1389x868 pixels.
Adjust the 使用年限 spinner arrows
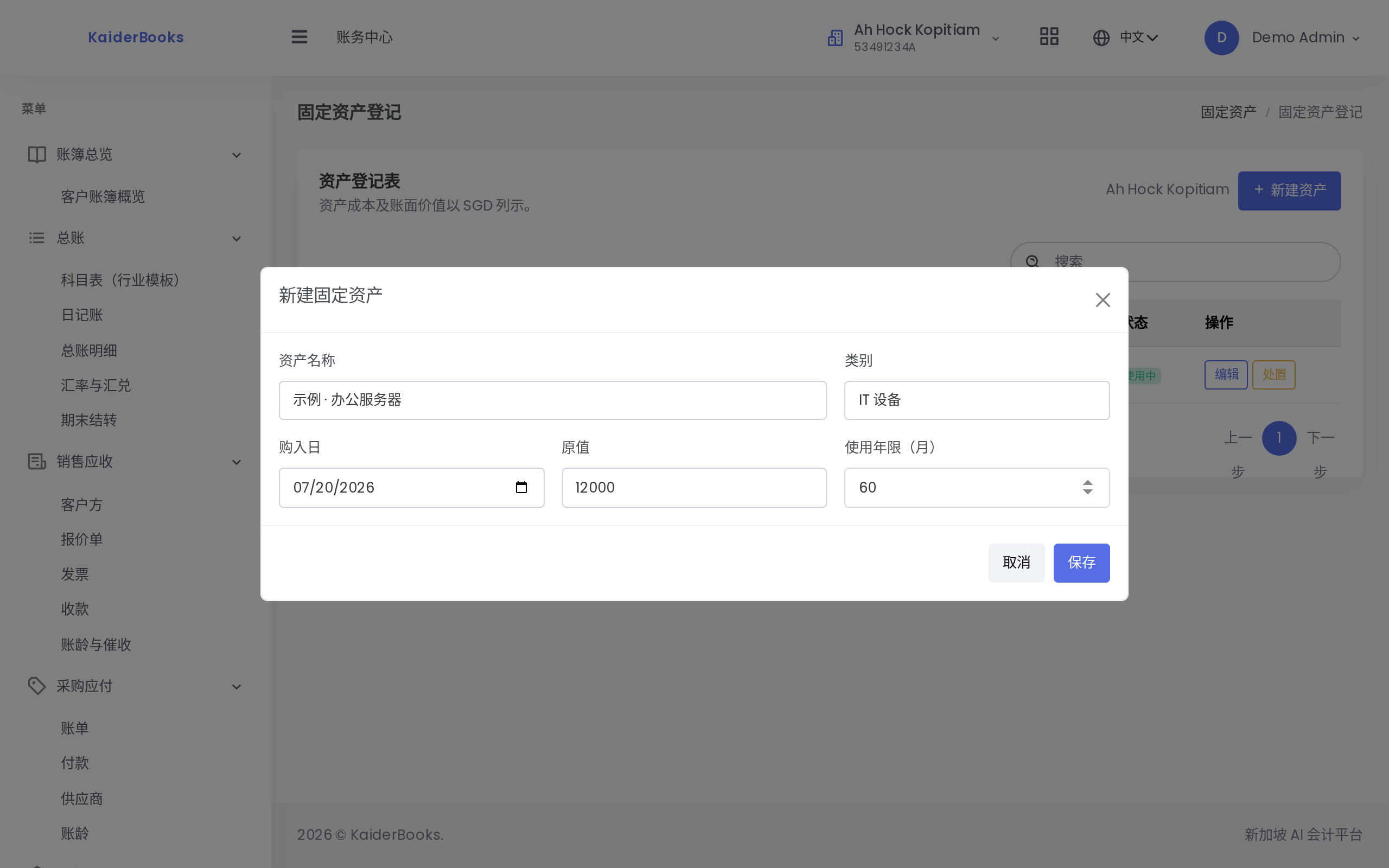1088,487
